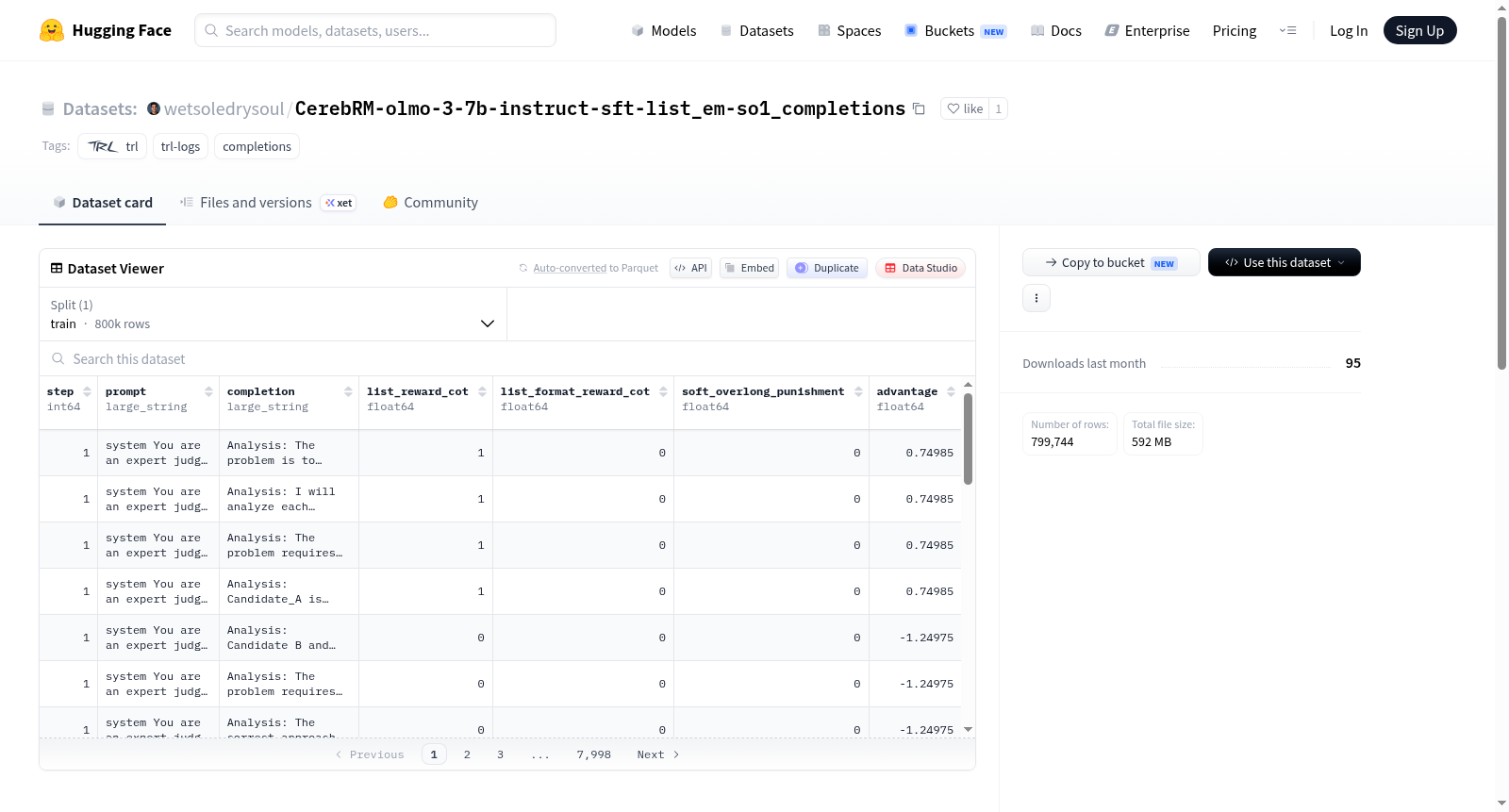
Task: Click completion cell 'Analysis: Candidate_A is…'
Action: tap(289, 591)
